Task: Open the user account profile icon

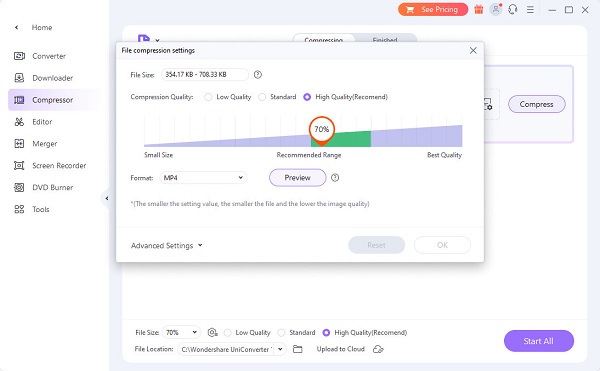Action: 496,9
